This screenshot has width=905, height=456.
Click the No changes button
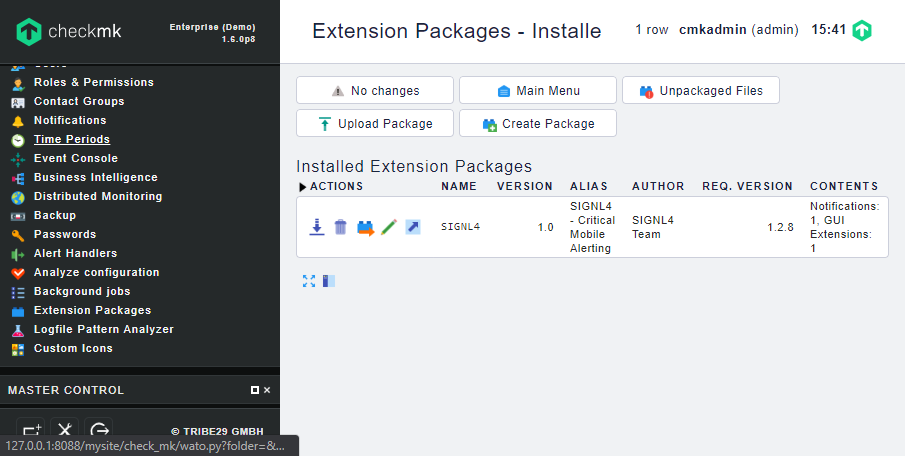click(375, 91)
